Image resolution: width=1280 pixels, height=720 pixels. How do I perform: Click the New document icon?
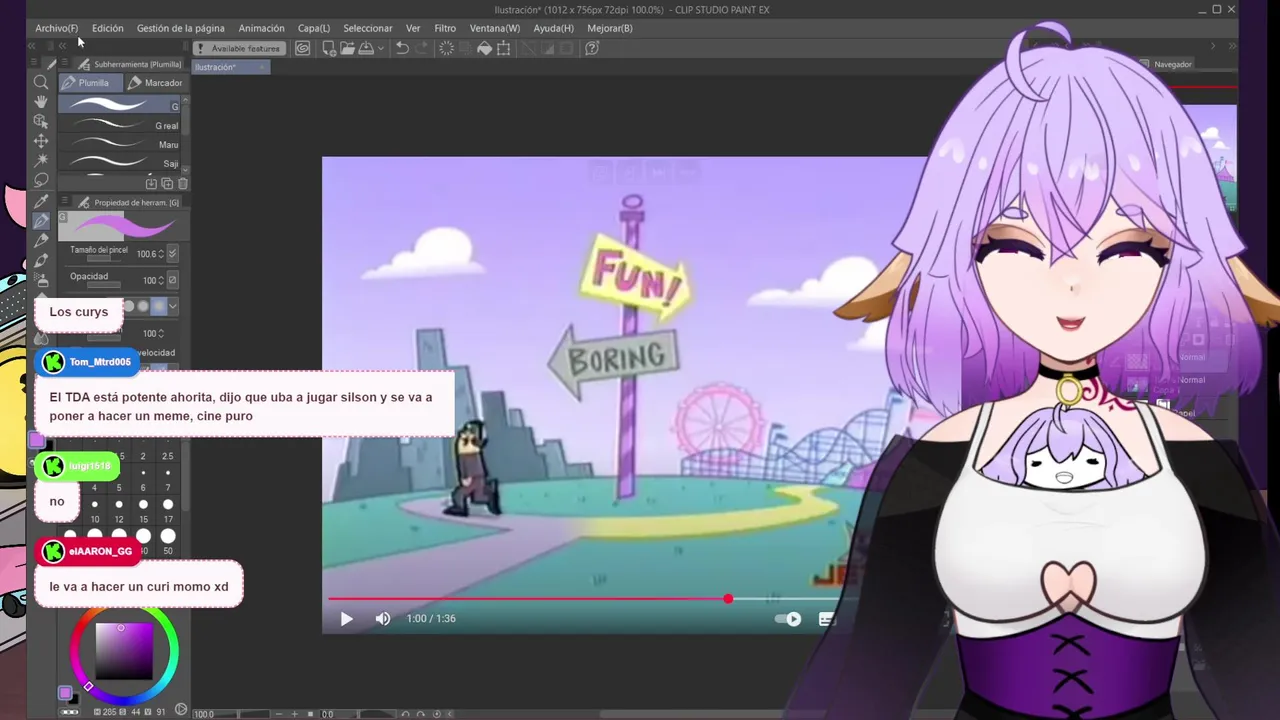[x=327, y=48]
